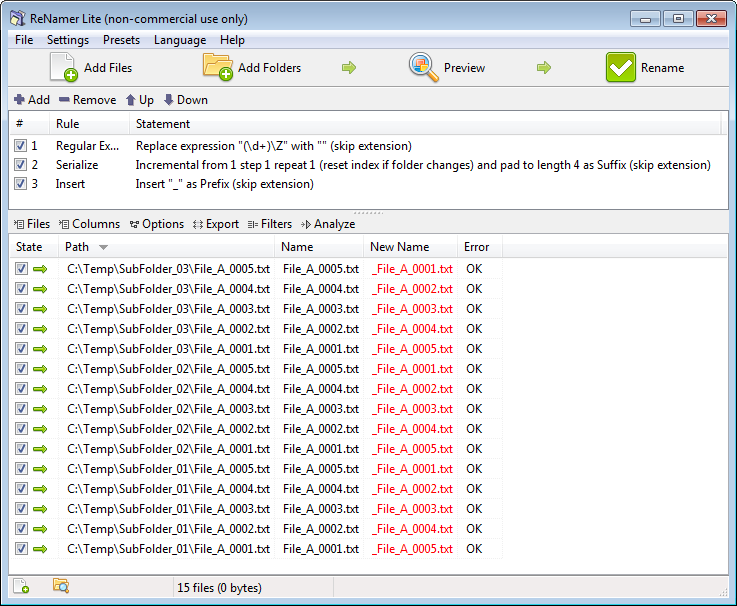Sort by the New Name column header

(410, 247)
